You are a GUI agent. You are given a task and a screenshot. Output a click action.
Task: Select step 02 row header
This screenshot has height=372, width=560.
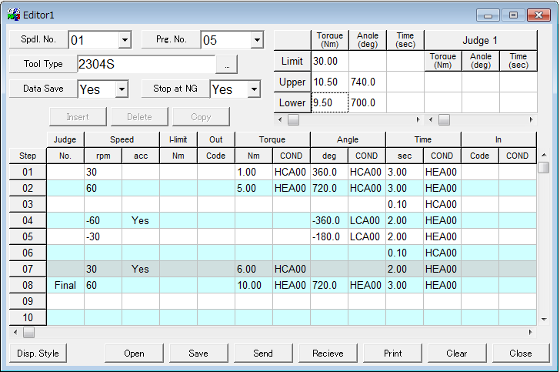pyautogui.click(x=28, y=188)
